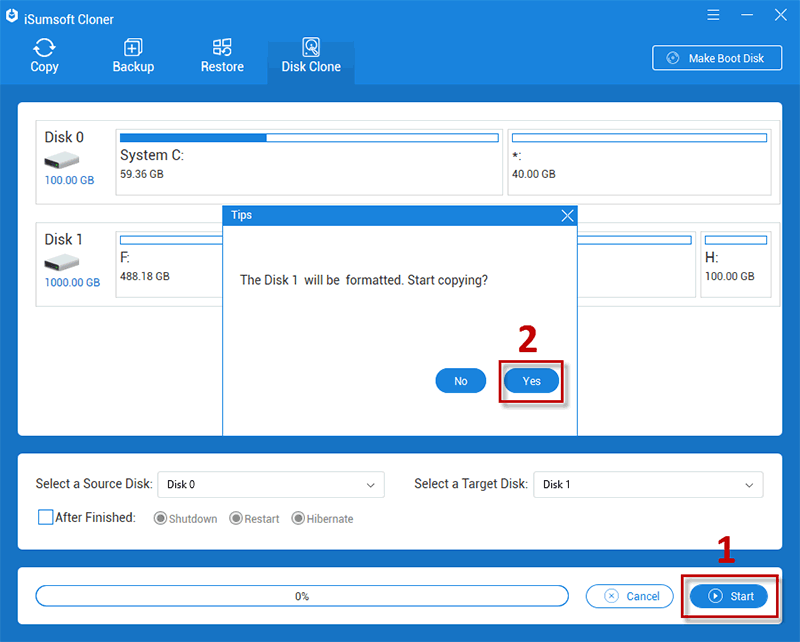
Task: Open the Restore tab
Action: pyautogui.click(x=222, y=56)
